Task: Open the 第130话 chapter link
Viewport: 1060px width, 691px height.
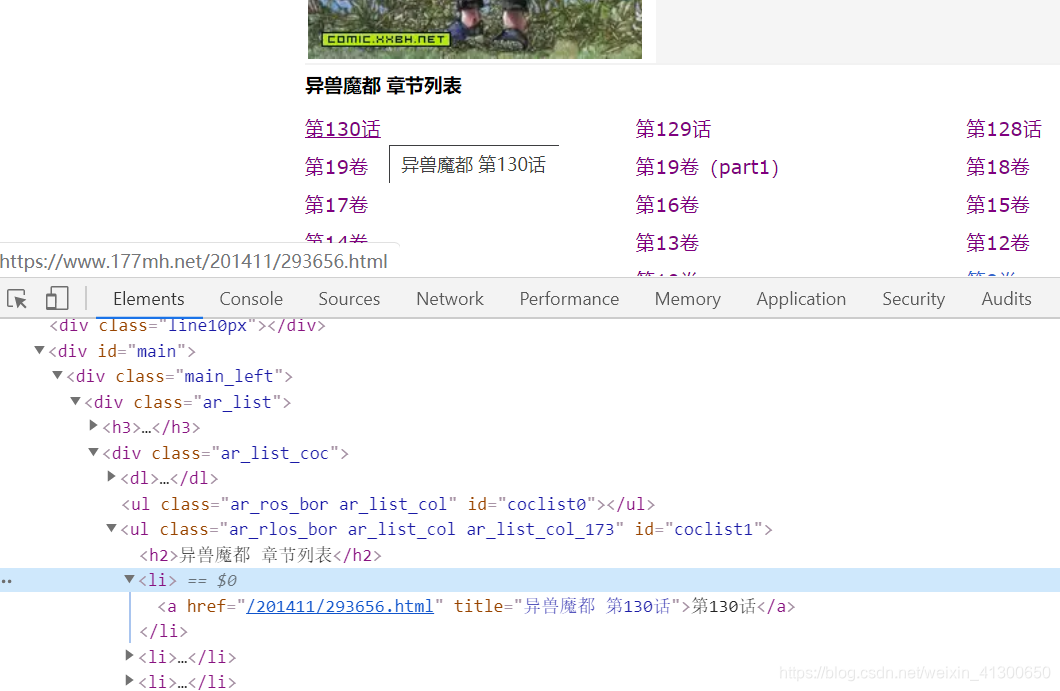Action: point(342,128)
